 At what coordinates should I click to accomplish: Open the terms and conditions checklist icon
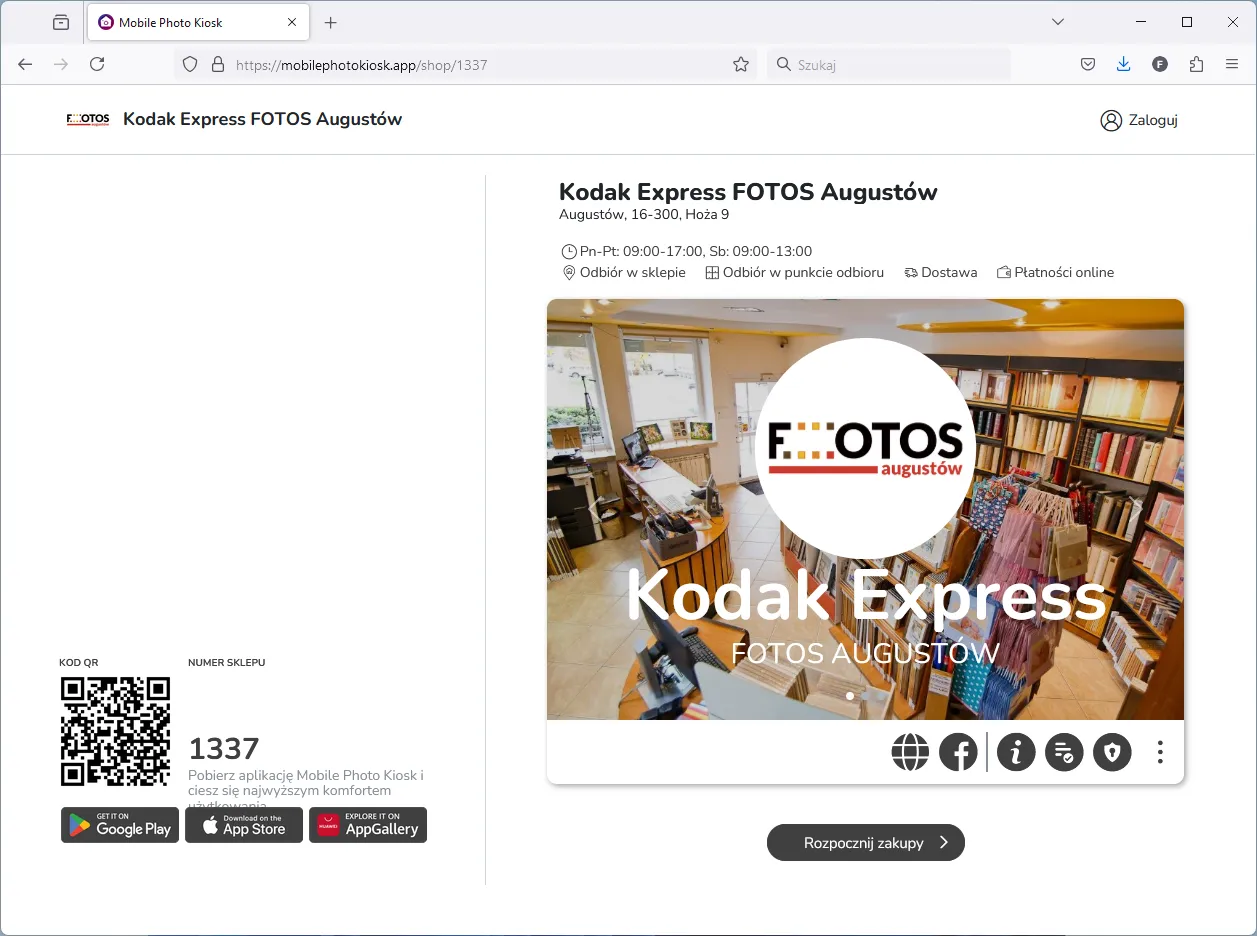point(1064,752)
